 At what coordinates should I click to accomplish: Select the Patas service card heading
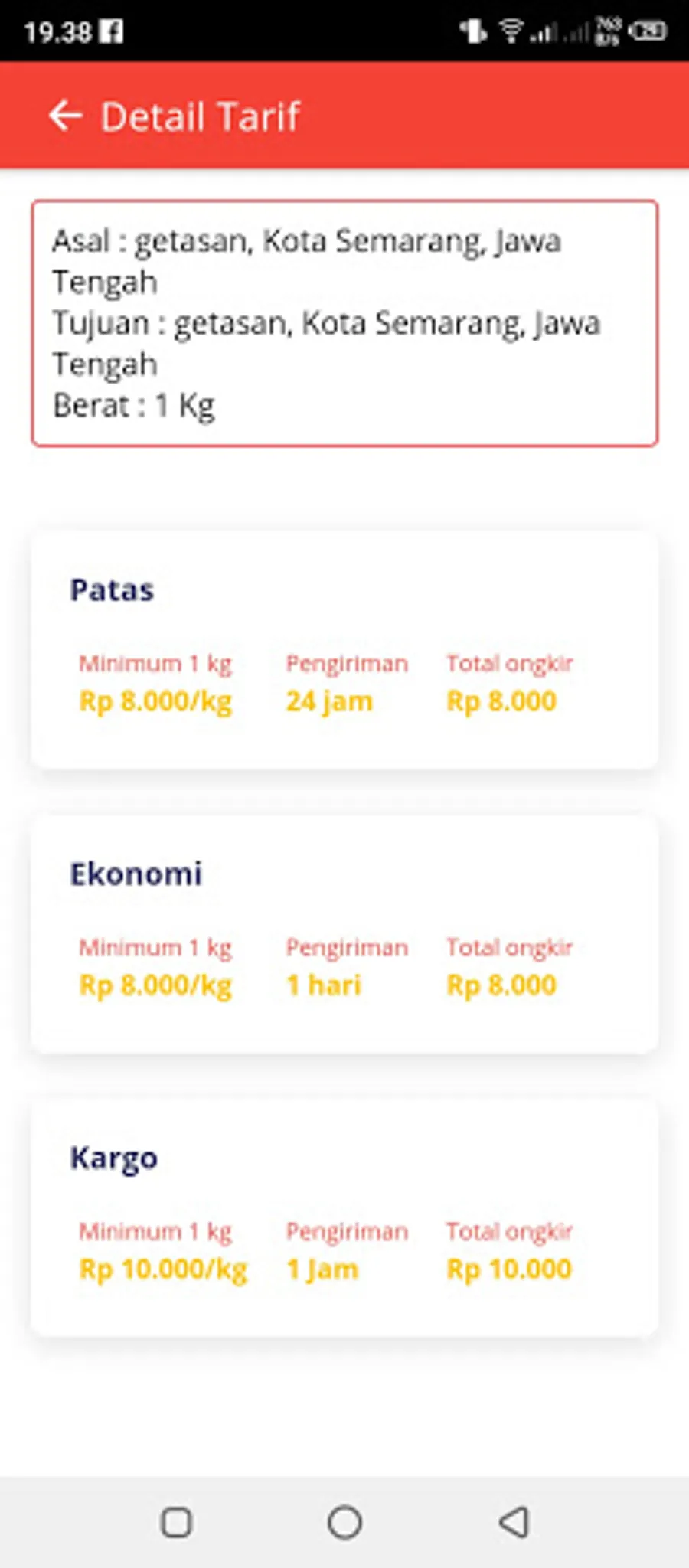112,590
